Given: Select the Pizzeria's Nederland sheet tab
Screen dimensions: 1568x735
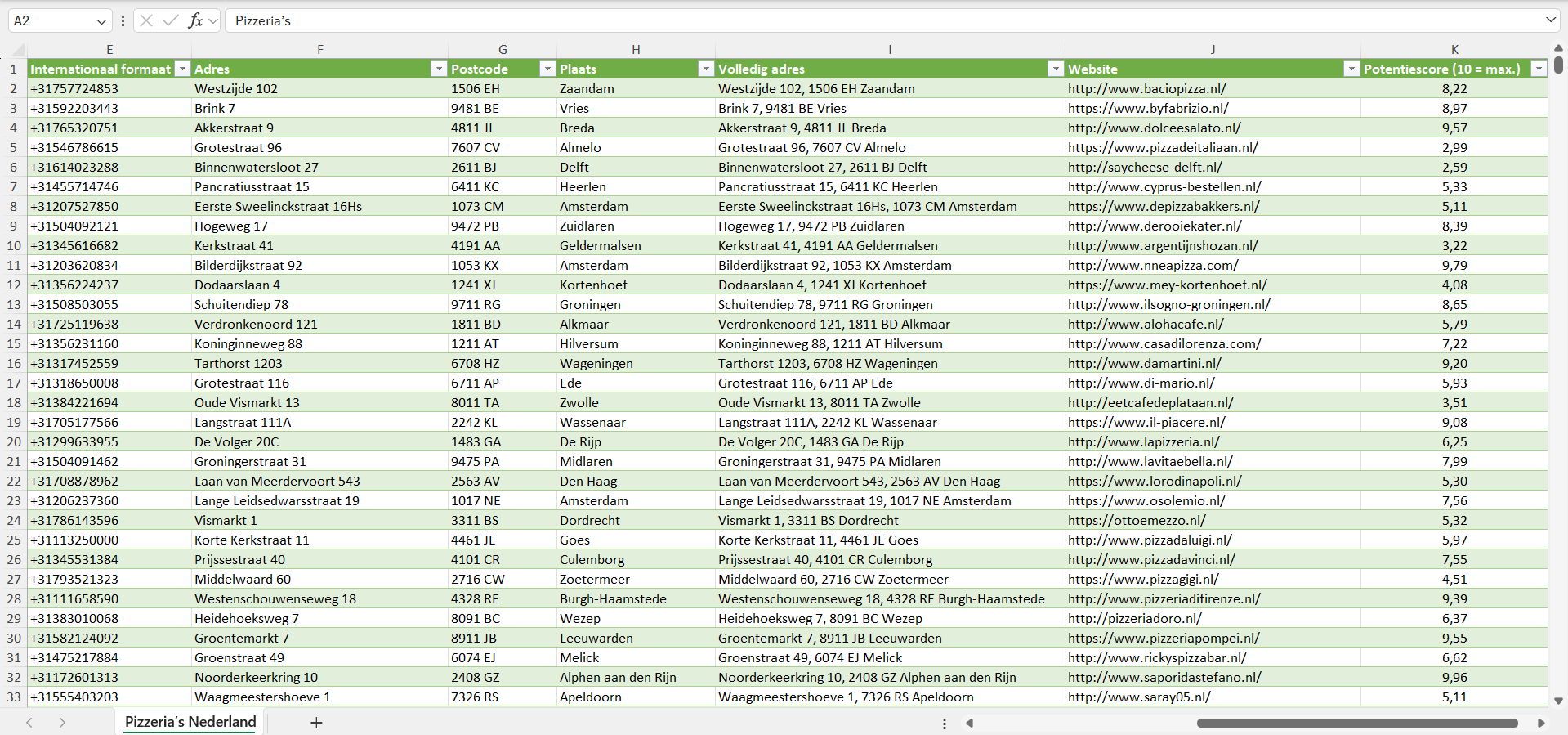Looking at the screenshot, I should tap(190, 722).
